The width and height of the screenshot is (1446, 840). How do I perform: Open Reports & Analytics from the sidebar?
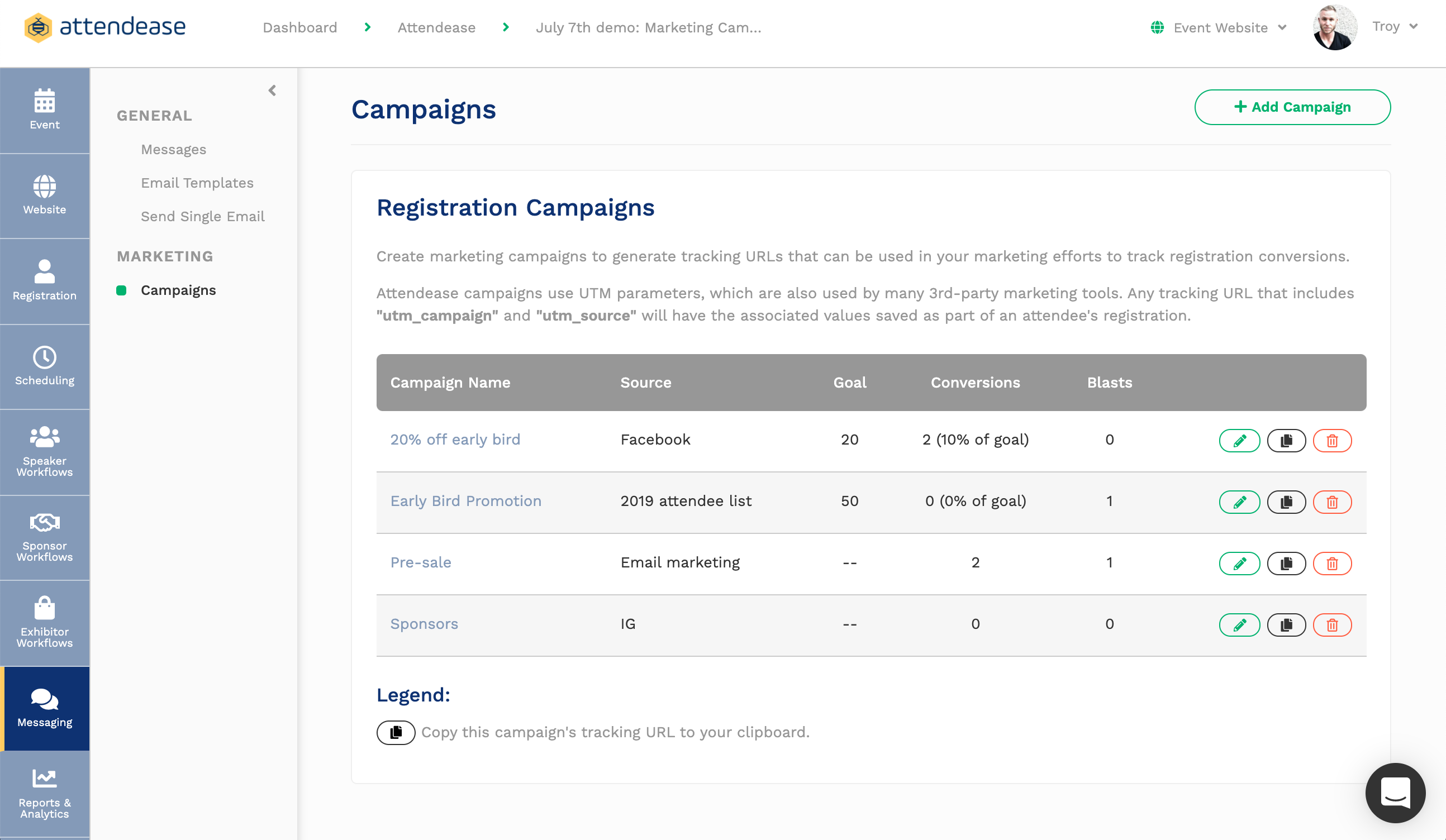pyautogui.click(x=44, y=795)
